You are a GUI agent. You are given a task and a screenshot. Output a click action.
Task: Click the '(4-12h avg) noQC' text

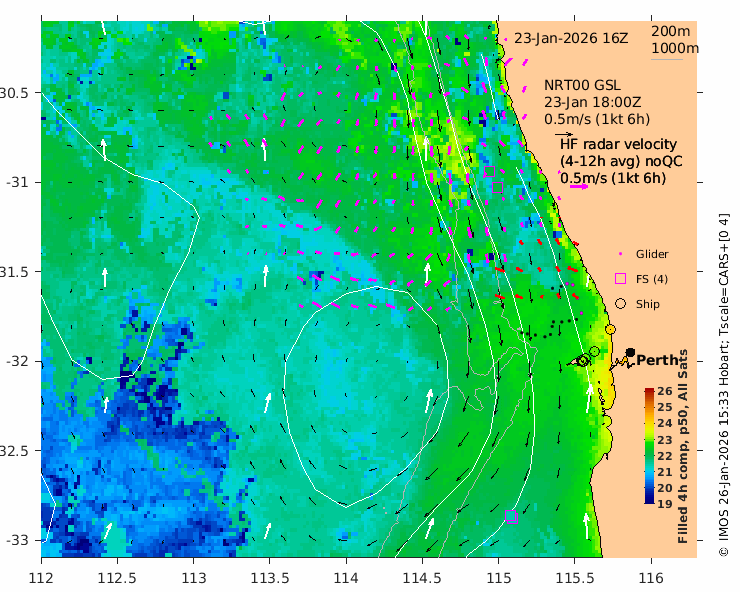[x=621, y=161]
